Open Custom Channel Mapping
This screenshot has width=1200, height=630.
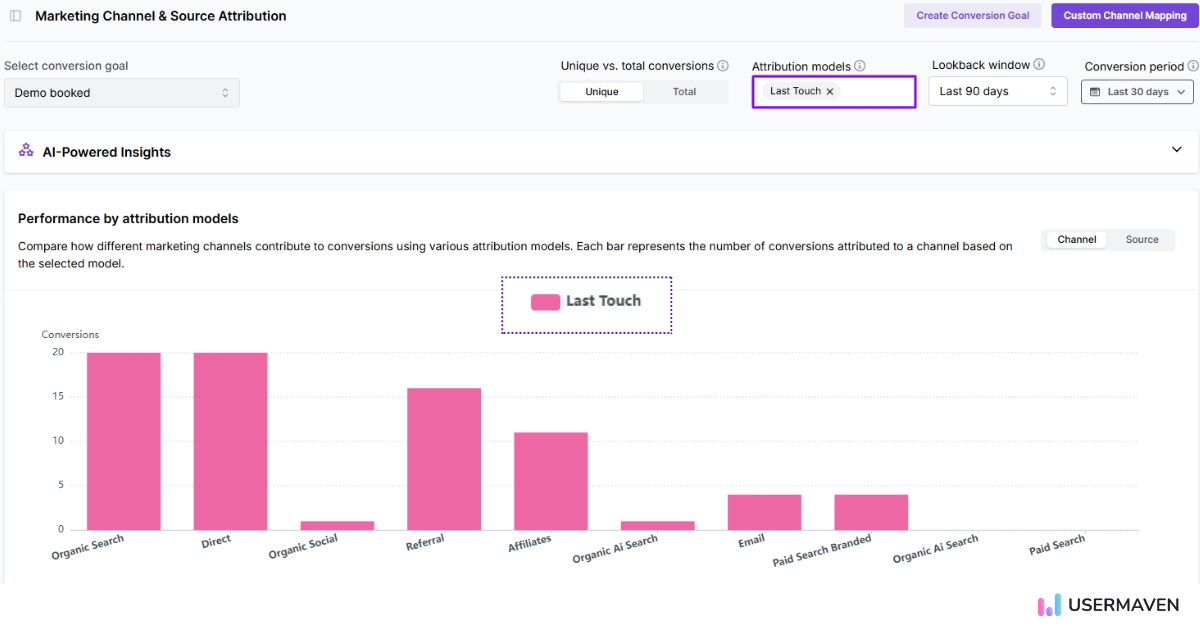[1125, 15]
